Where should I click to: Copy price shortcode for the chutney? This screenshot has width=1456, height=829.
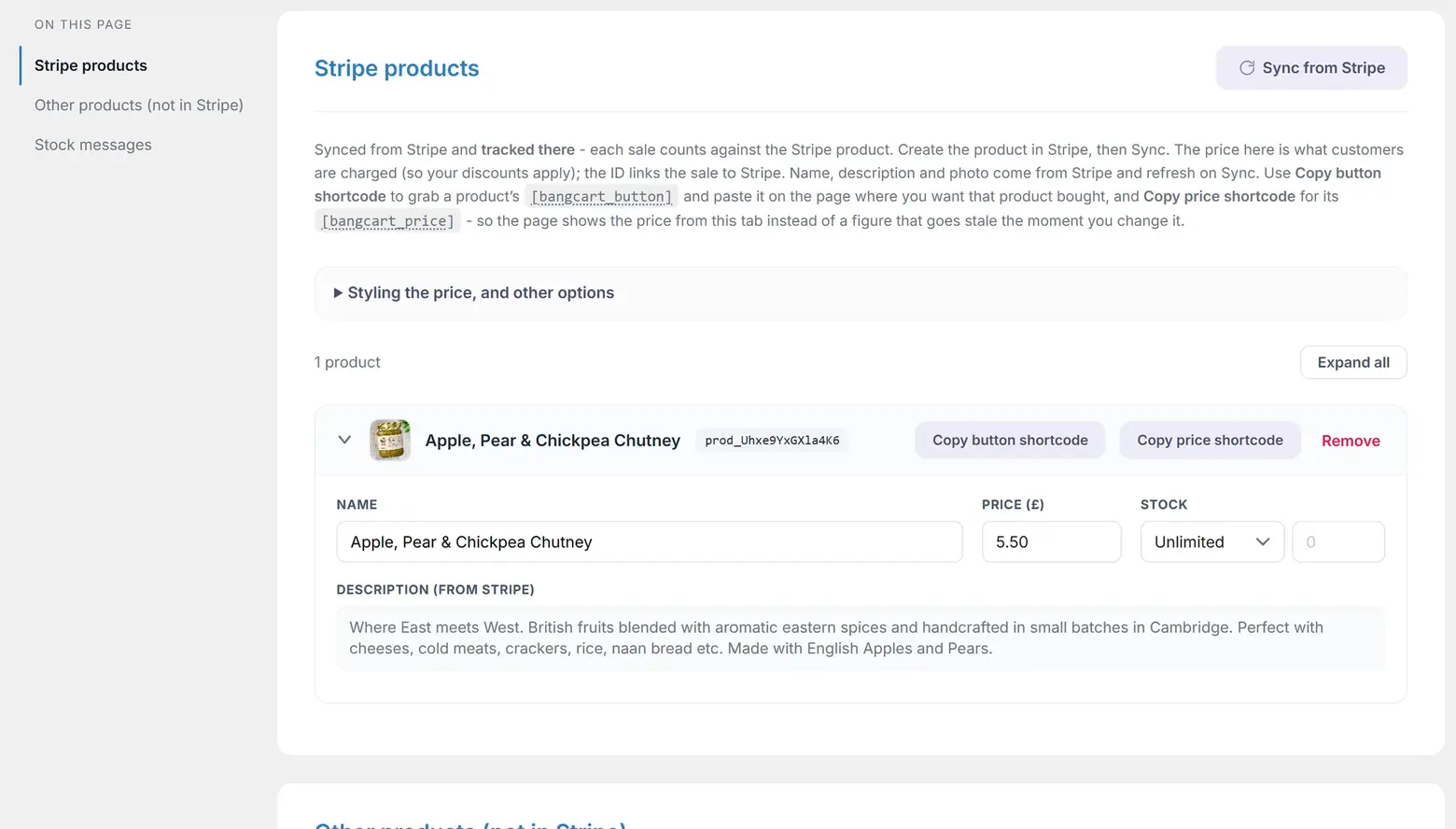pyautogui.click(x=1210, y=441)
